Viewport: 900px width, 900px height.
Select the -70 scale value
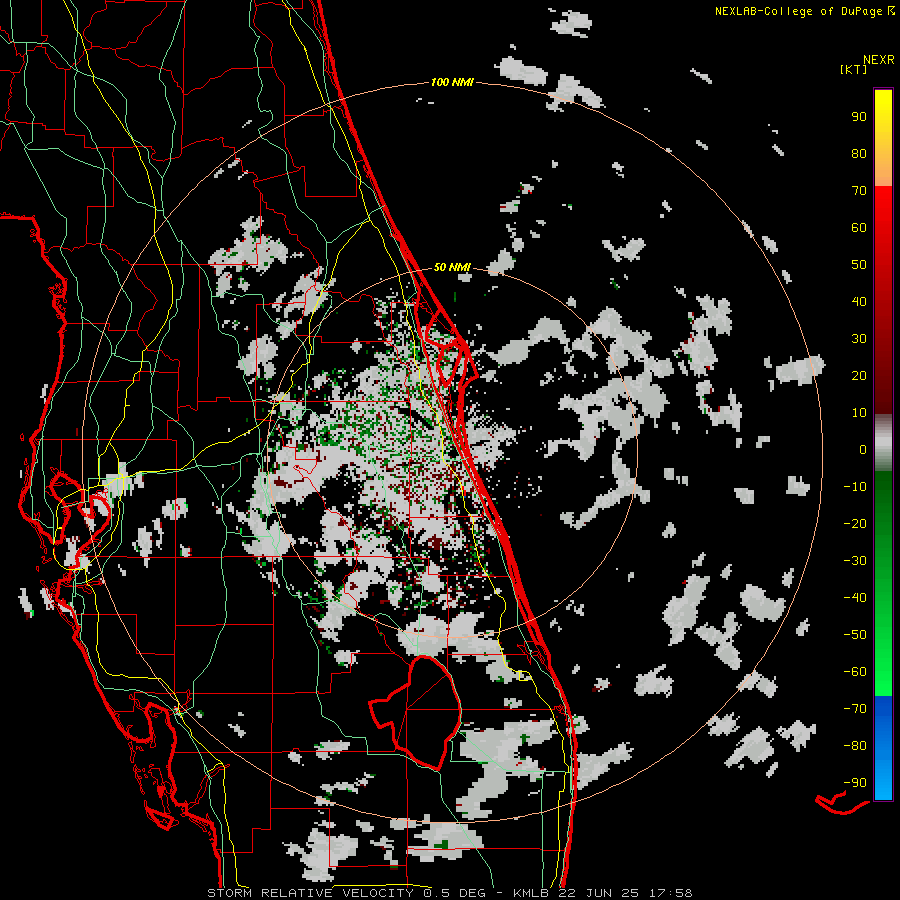[855, 709]
